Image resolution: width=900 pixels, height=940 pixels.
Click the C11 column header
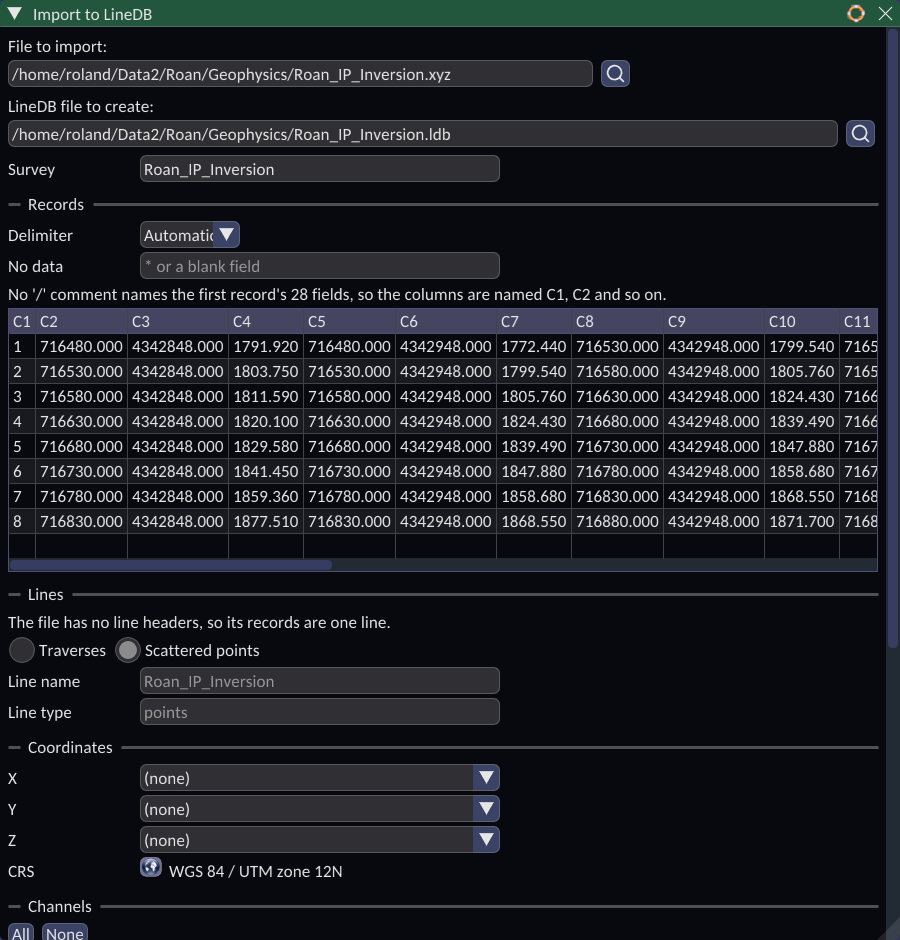click(x=859, y=321)
